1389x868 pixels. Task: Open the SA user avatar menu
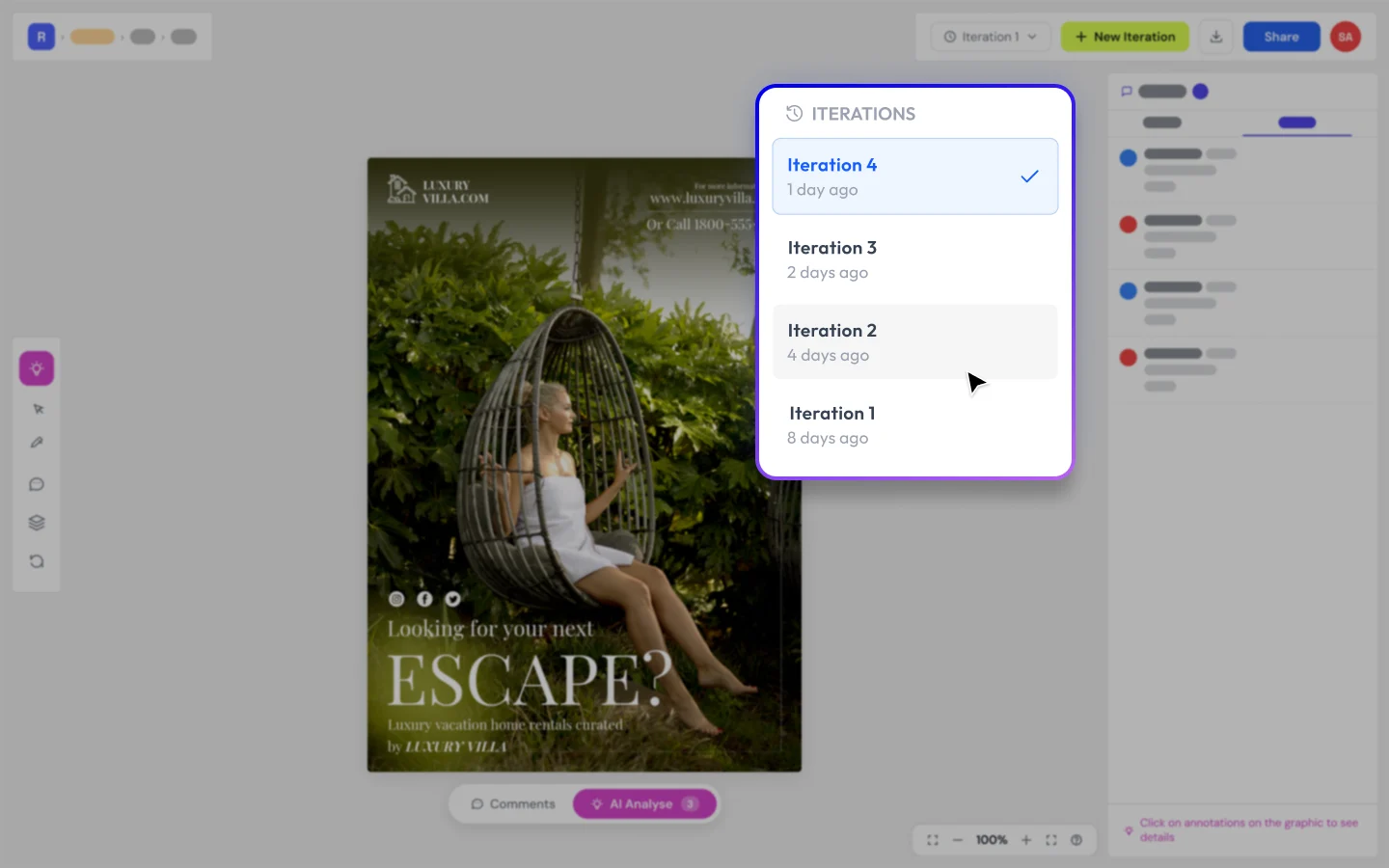click(1346, 37)
